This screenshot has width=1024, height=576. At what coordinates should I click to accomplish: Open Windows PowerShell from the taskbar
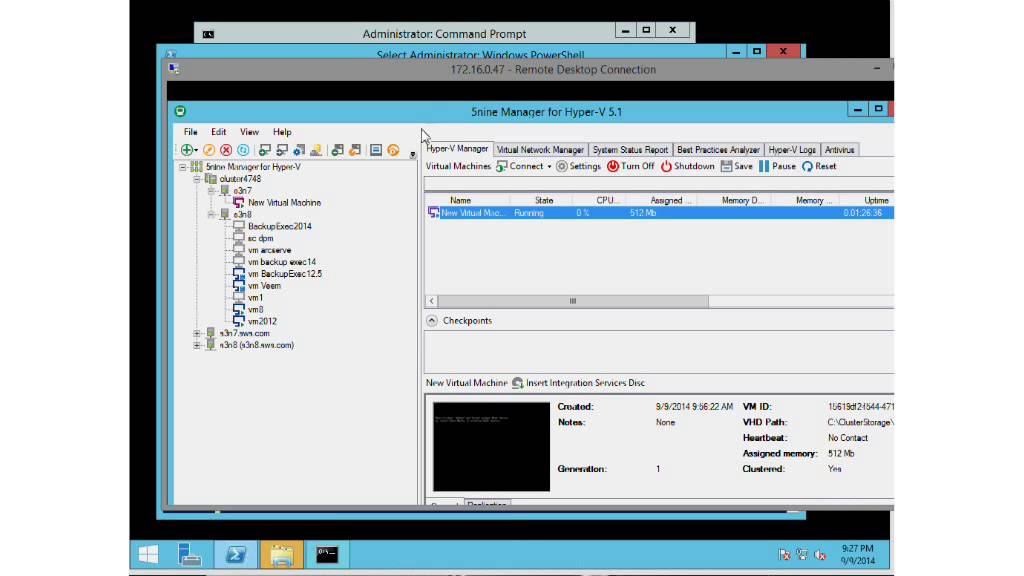pyautogui.click(x=236, y=553)
